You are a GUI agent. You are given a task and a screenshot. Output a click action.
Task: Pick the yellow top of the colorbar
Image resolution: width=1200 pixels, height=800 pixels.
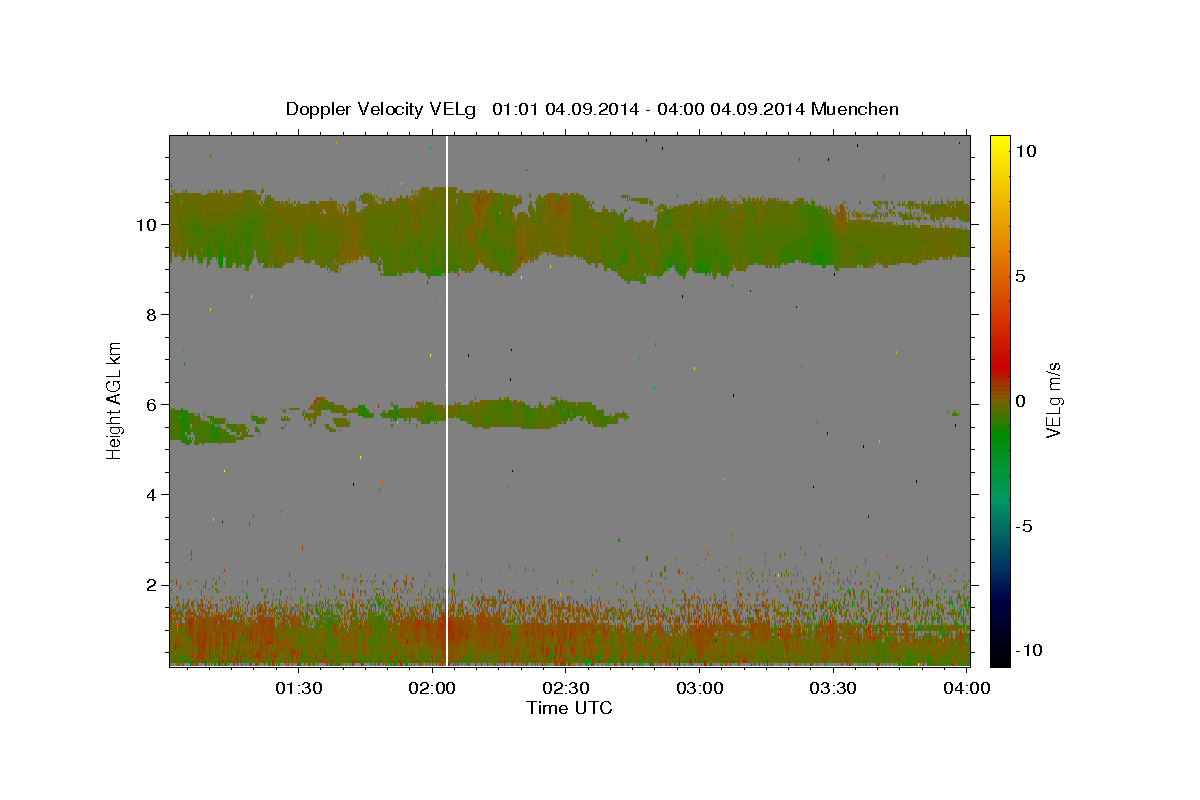999,145
